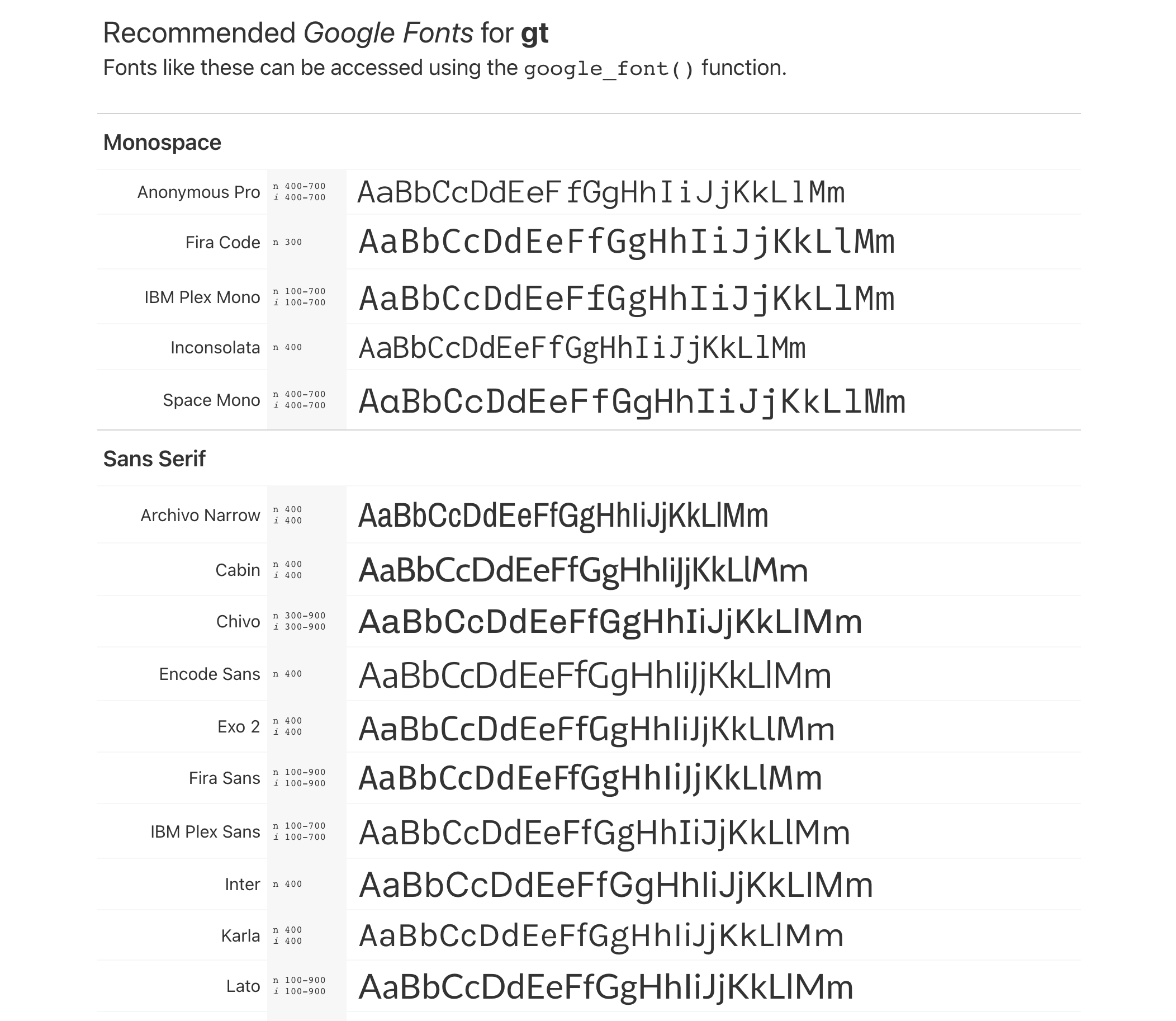Click the Monospace group heading
The height and width of the screenshot is (1021, 1176).
click(x=162, y=143)
